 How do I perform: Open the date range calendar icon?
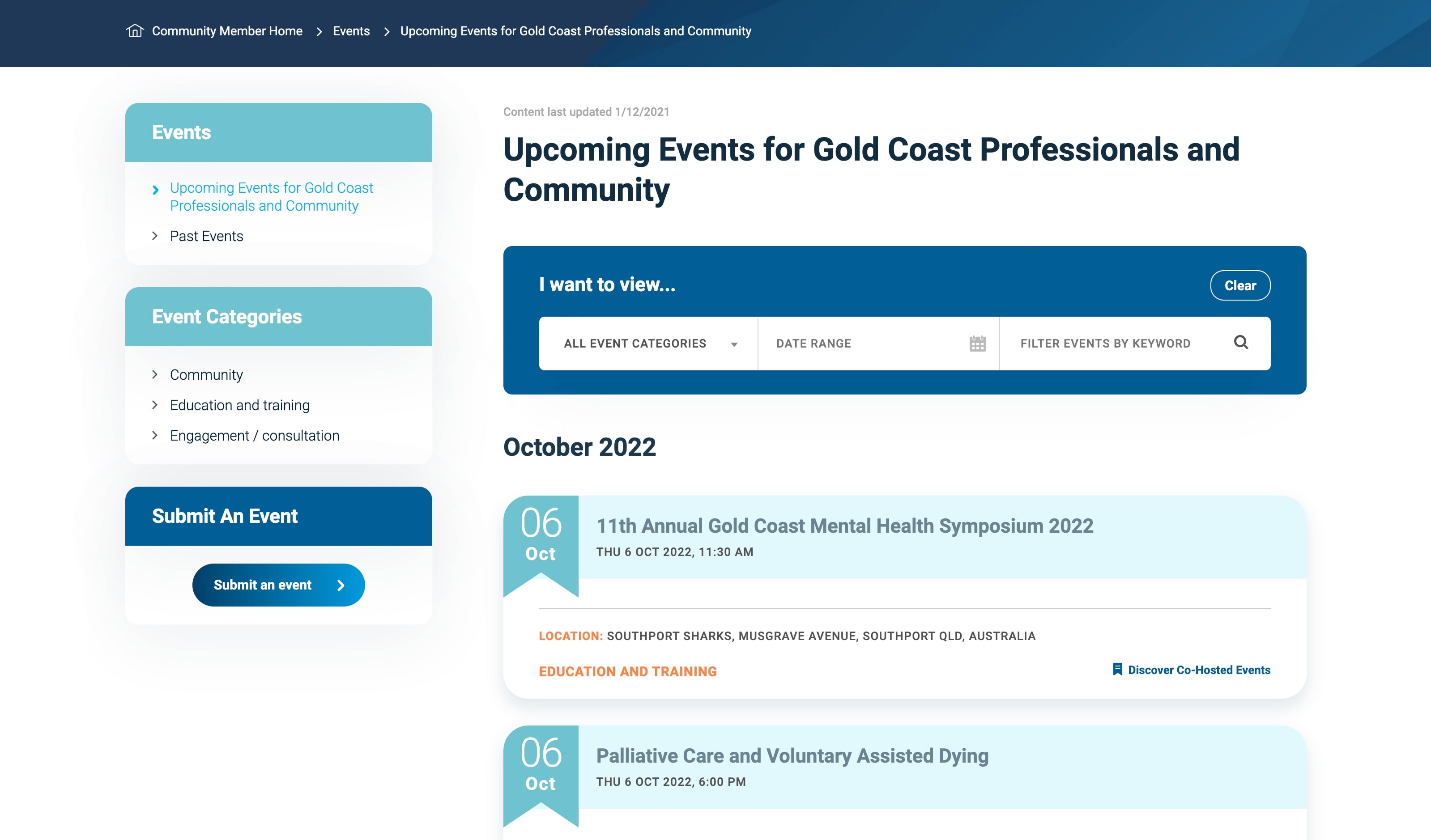(977, 344)
